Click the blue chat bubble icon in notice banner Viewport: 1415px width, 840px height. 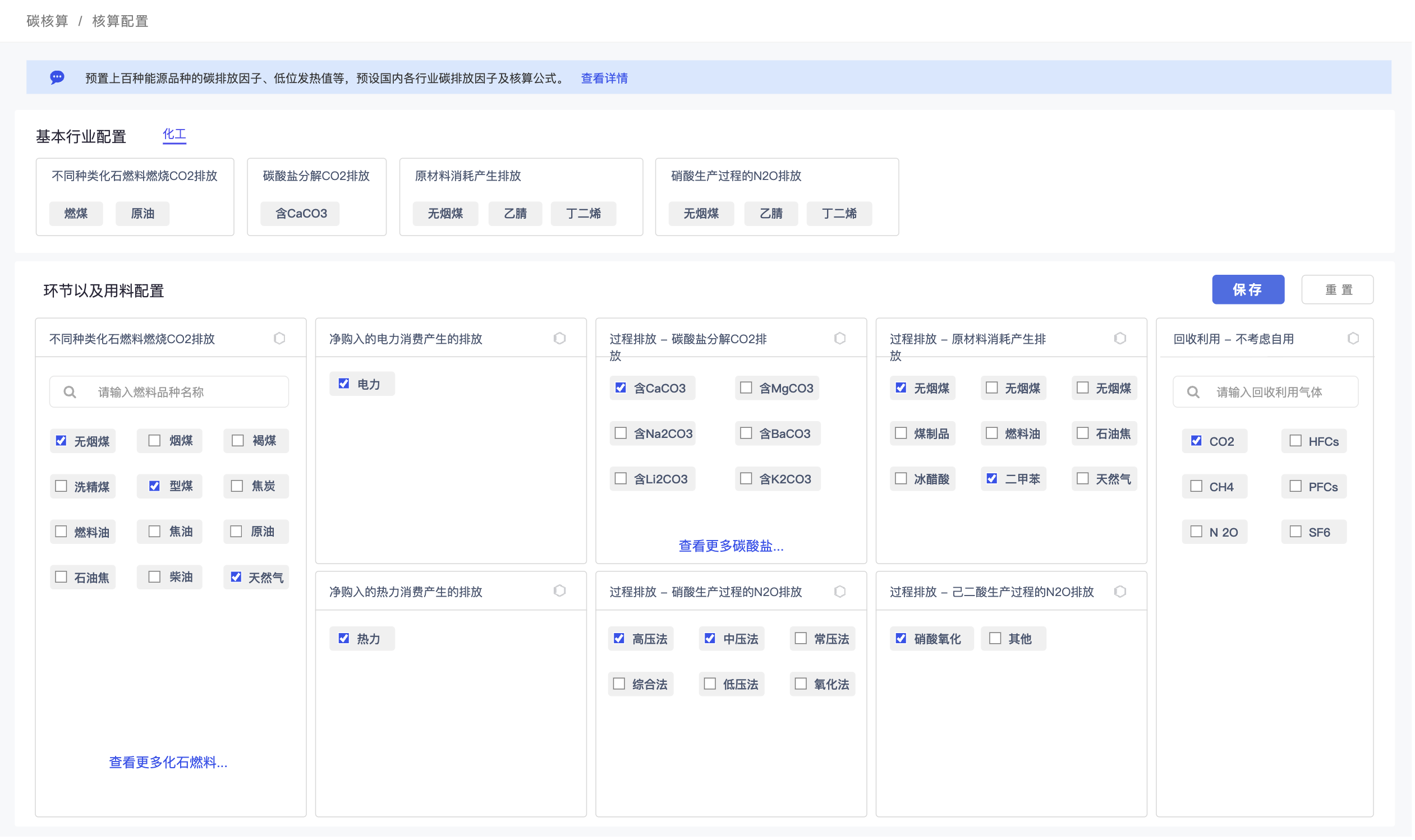(57, 77)
